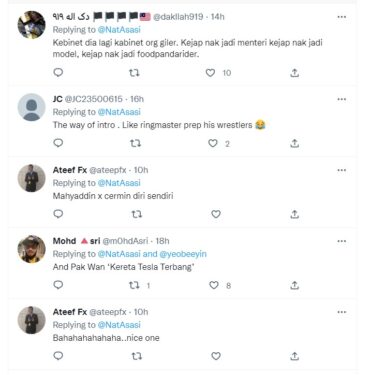The width and height of the screenshot is (371, 375).
Task: Retweet Mohd Asri's Kereta Tesla Terbang tweet
Action: pyautogui.click(x=134, y=285)
